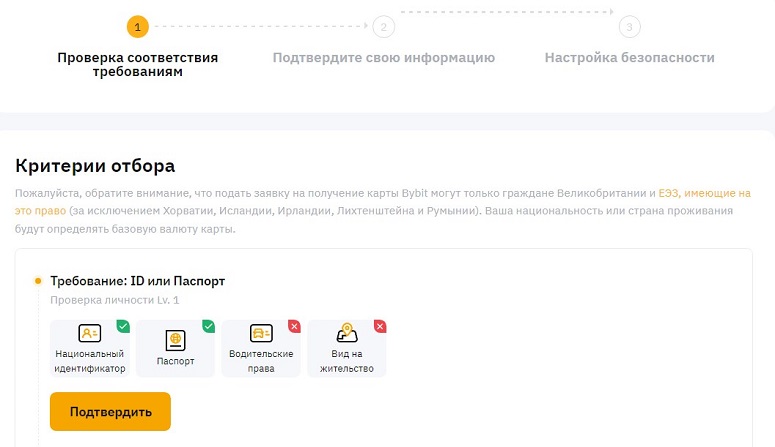Open the "ЕЭЗ, имеющие на это право" link
This screenshot has height=447, width=775.
pos(704,193)
